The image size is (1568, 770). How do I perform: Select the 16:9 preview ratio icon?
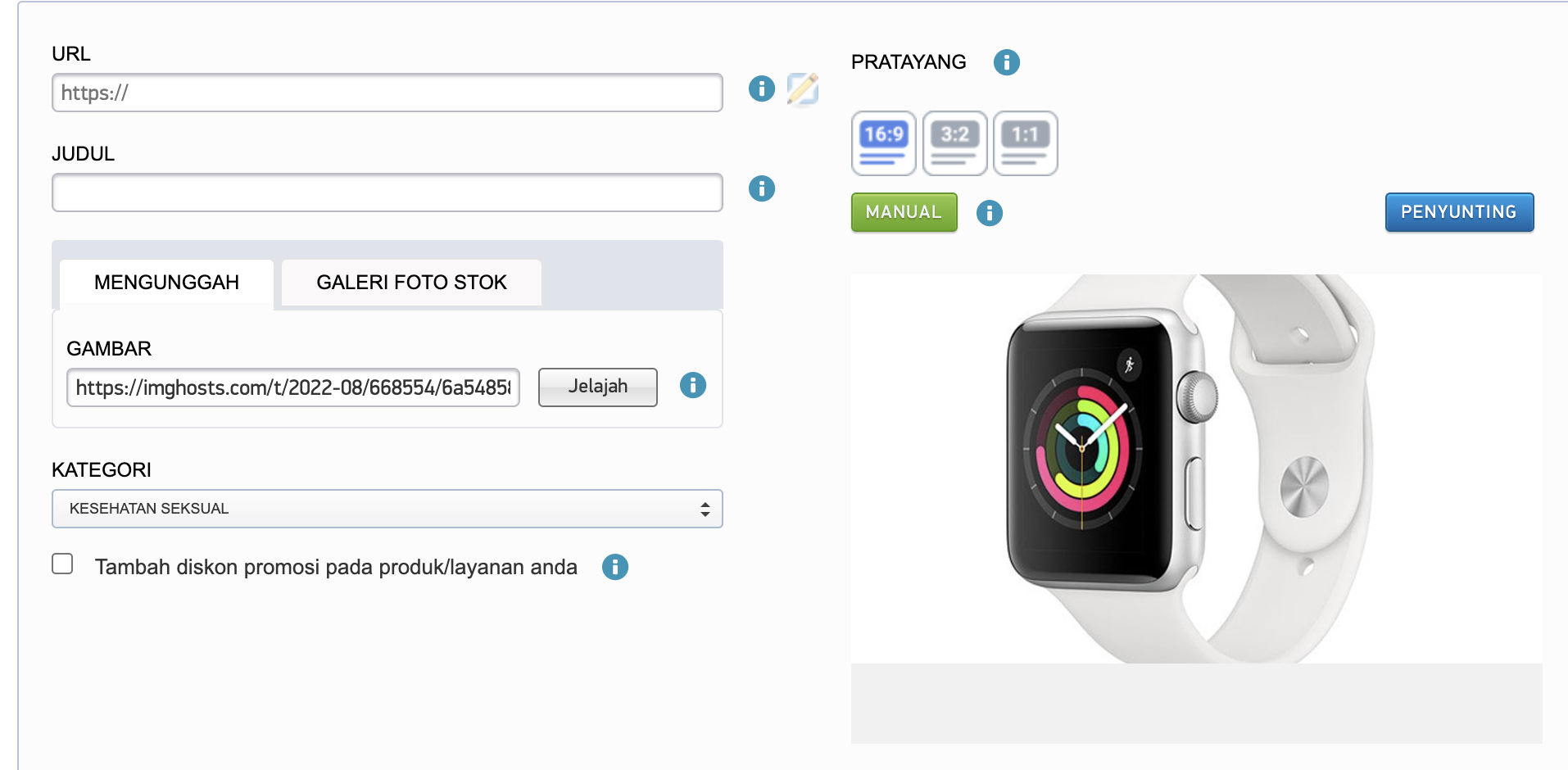883,143
